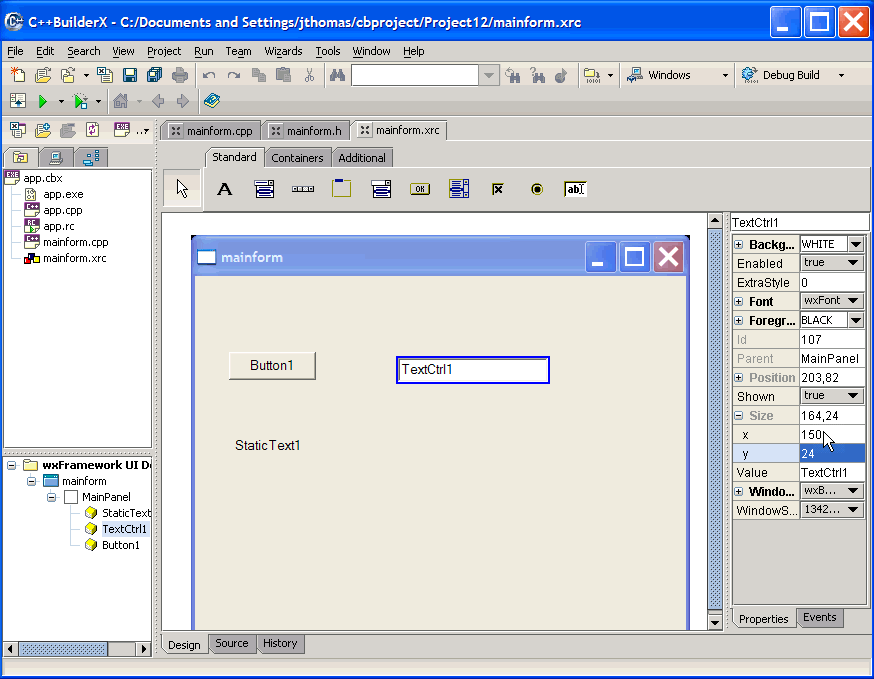Open the File menu
This screenshot has height=679, width=874.
click(x=15, y=51)
